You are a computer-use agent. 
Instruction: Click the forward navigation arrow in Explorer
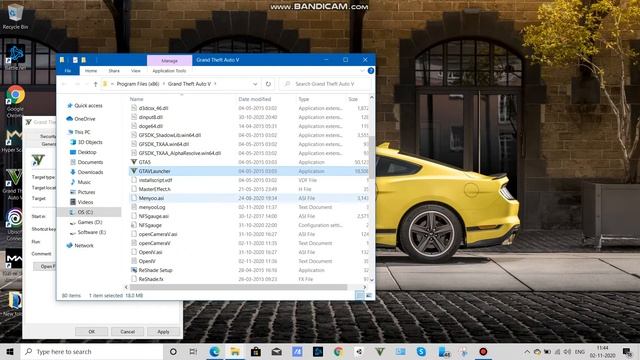77,84
